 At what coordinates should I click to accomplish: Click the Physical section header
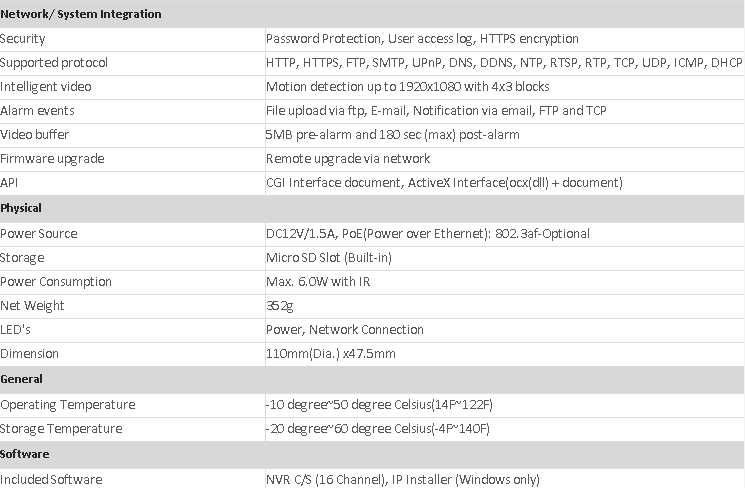point(21,208)
